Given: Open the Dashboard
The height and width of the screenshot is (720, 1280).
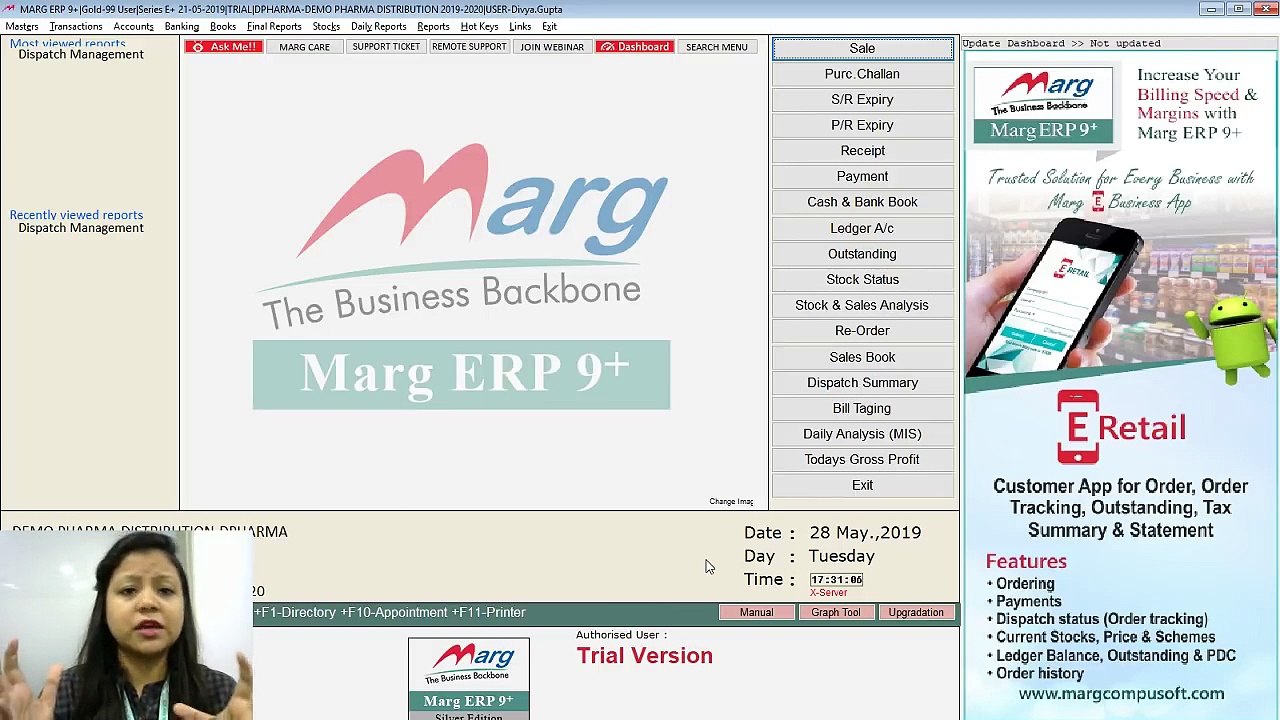Looking at the screenshot, I should (x=634, y=47).
